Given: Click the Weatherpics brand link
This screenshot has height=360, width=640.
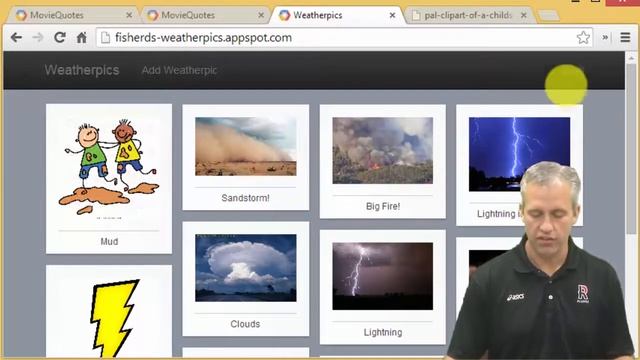Looking at the screenshot, I should point(82,70).
